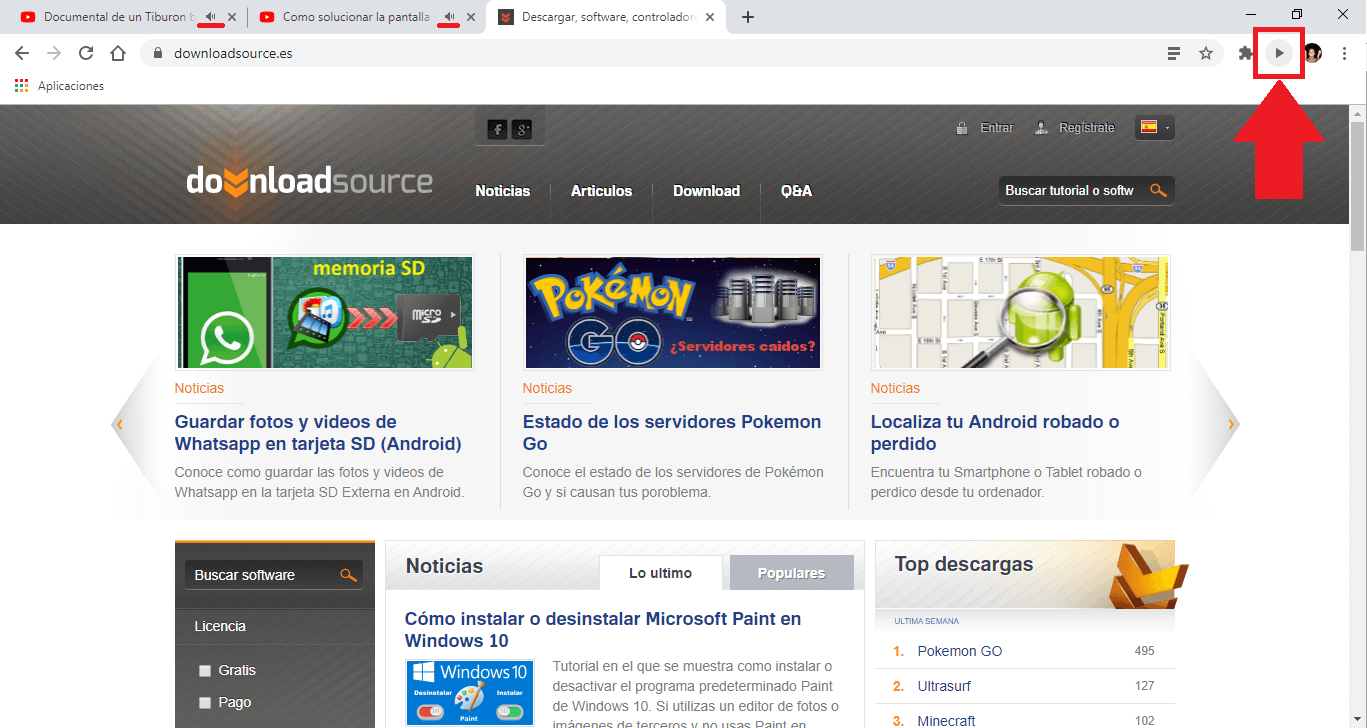1367x728 pixels.
Task: Click the Windows 10 Paint article thumbnail
Action: pos(469,693)
